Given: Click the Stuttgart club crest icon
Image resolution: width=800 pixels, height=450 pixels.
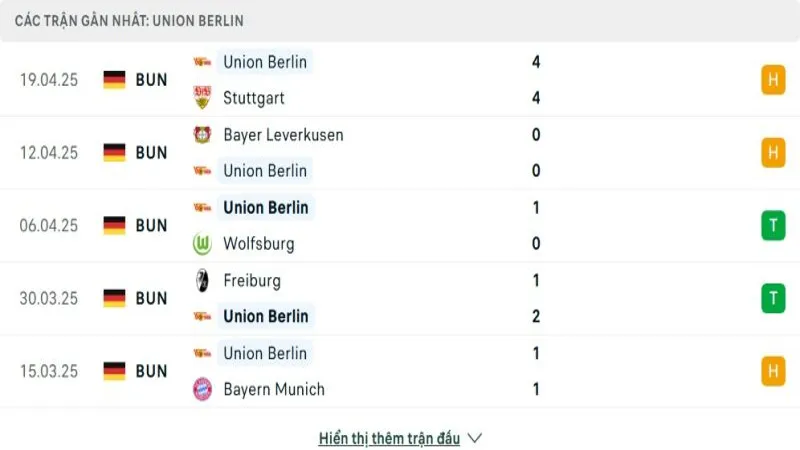Looking at the screenshot, I should point(203,98).
